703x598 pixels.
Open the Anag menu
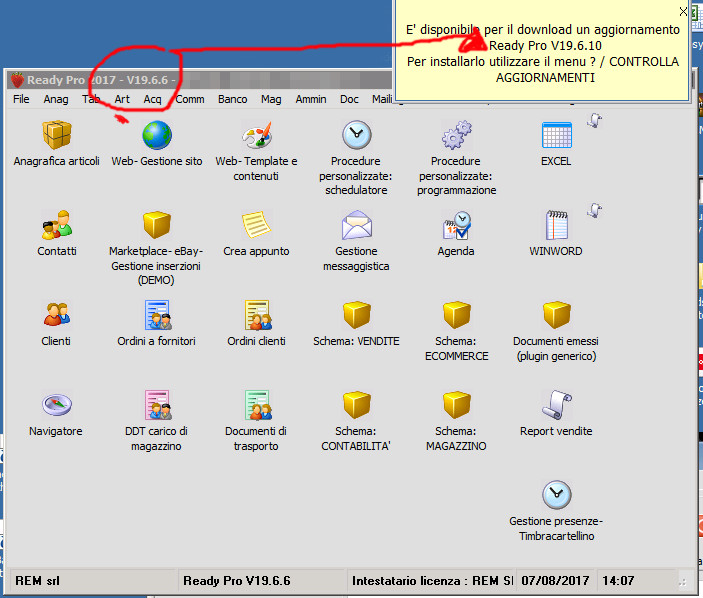pyautogui.click(x=56, y=99)
